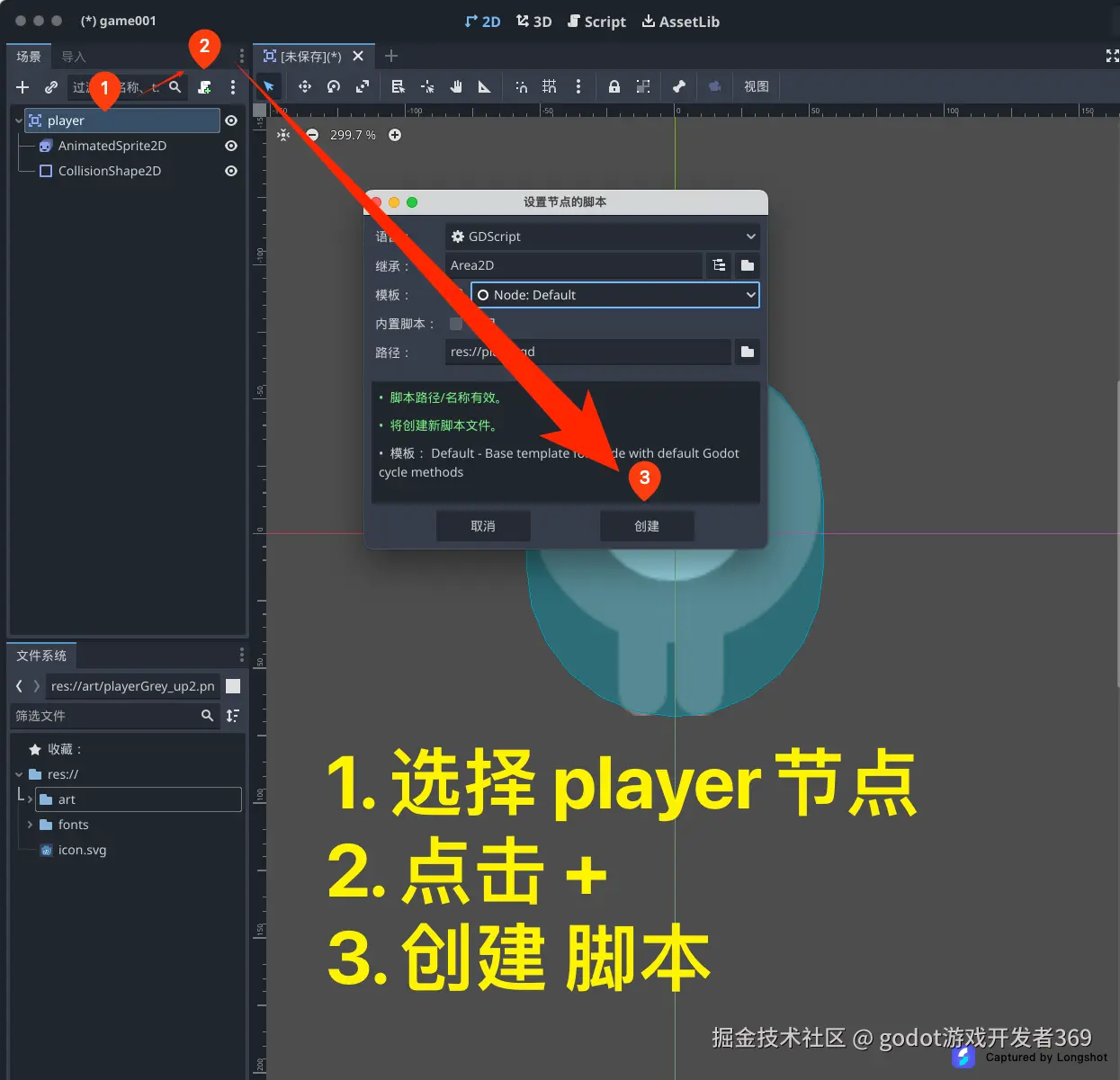
Task: Click the distraction free mode icon
Action: (1112, 56)
